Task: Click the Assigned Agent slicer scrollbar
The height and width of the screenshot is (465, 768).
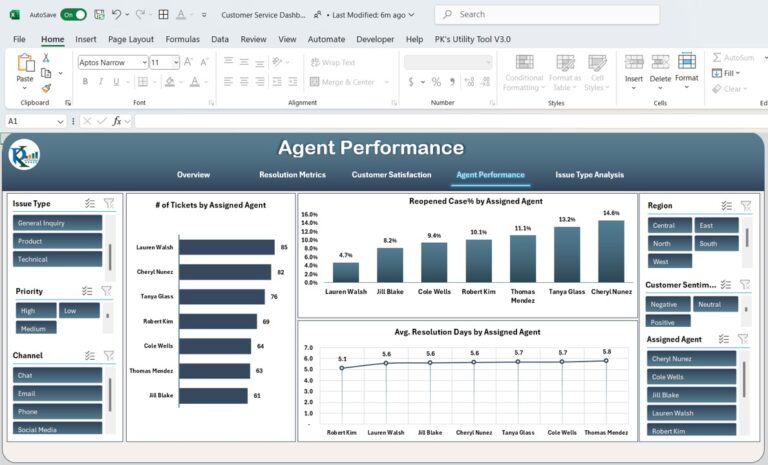Action: coord(744,379)
